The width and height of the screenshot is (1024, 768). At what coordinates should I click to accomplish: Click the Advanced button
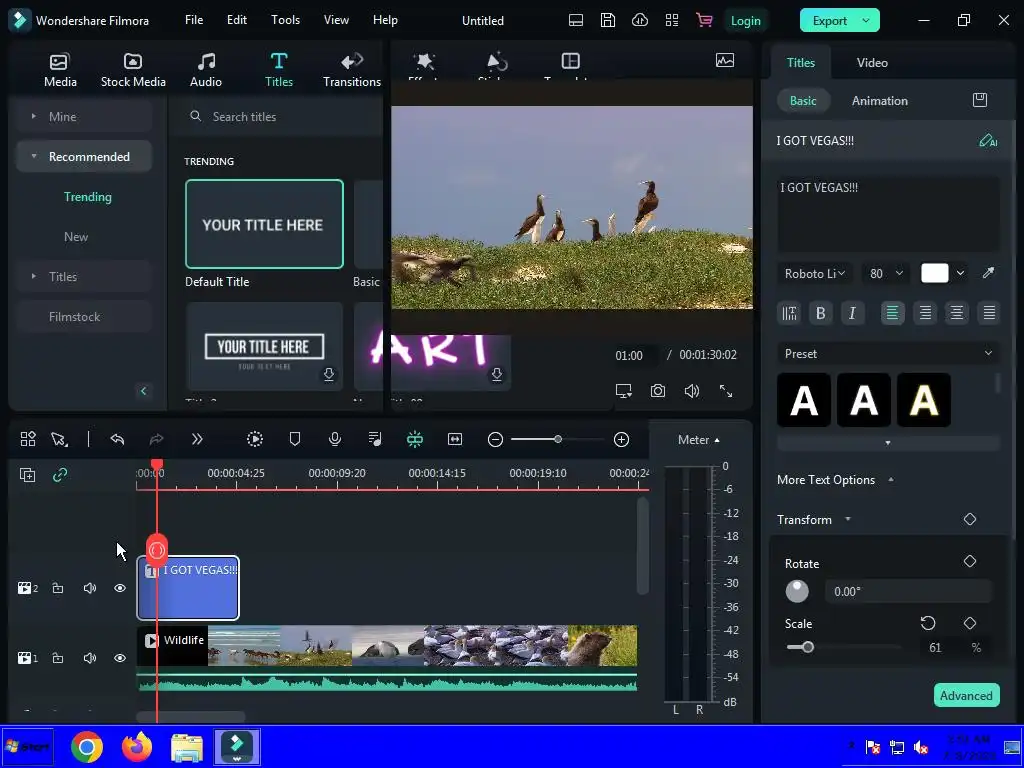pos(965,695)
